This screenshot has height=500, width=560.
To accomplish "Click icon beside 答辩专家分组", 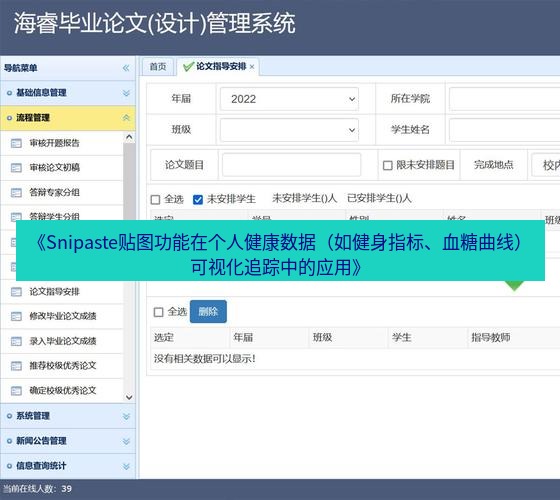I will (x=16, y=192).
